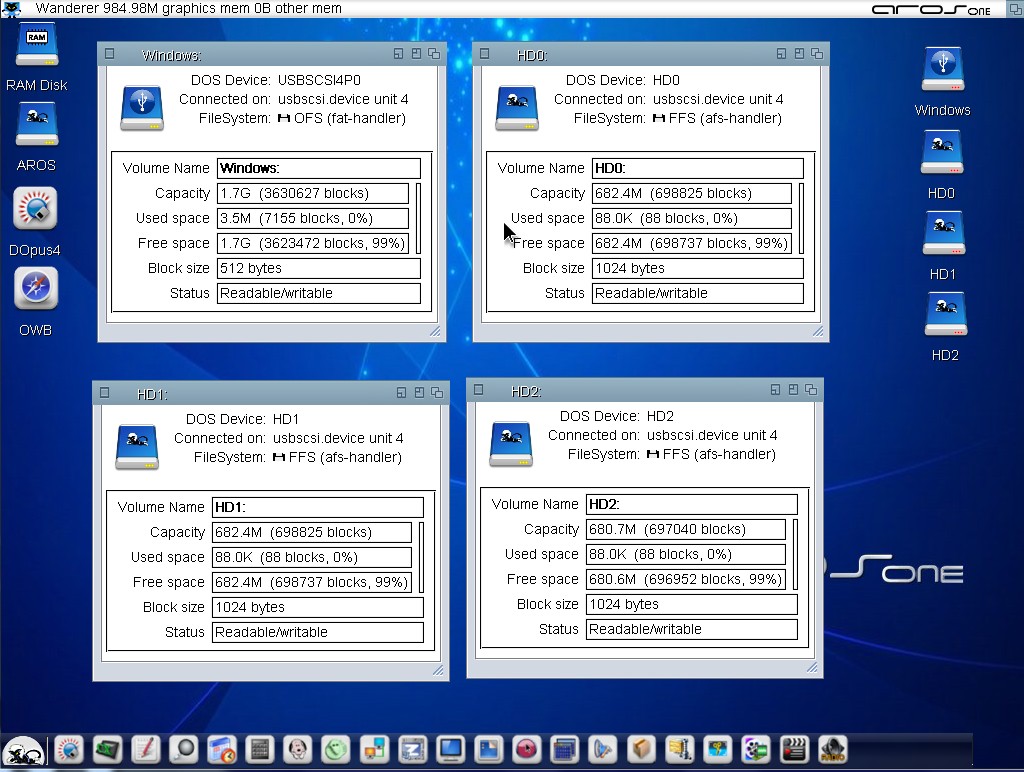Select the HD1 drive desktop icon
This screenshot has width=1024, height=772.
click(x=942, y=235)
